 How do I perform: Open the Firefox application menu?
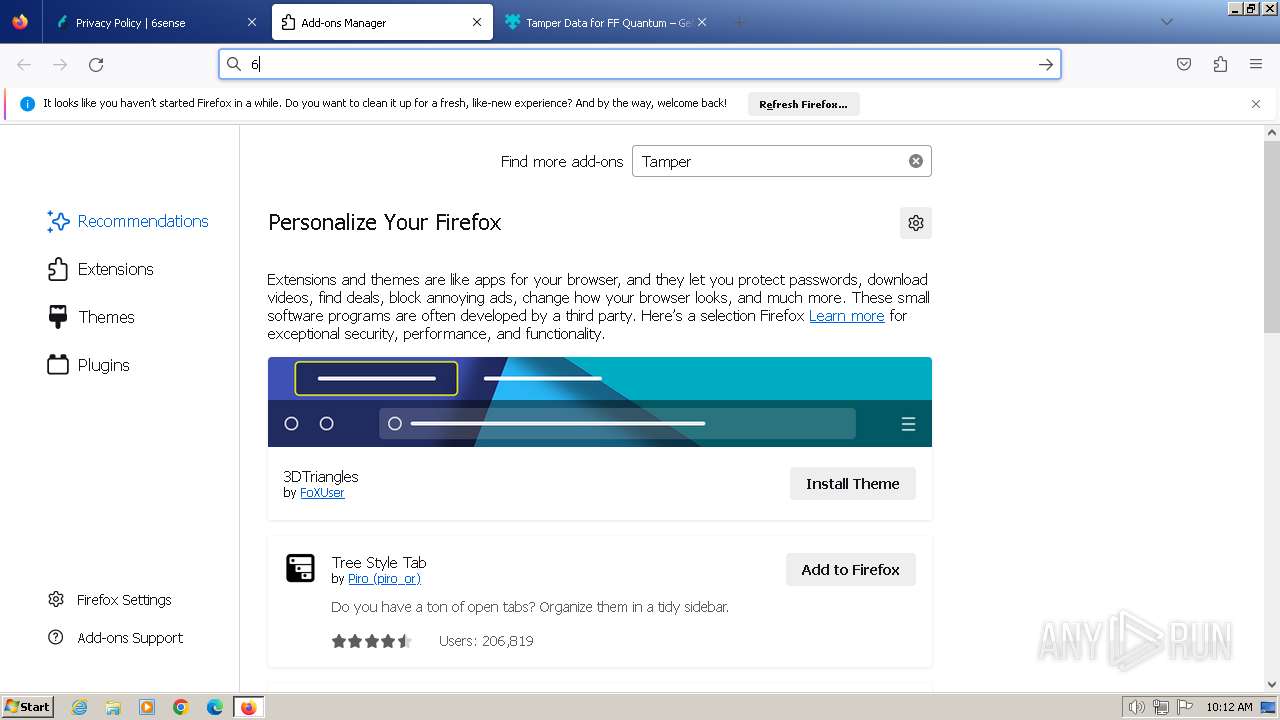[1256, 64]
